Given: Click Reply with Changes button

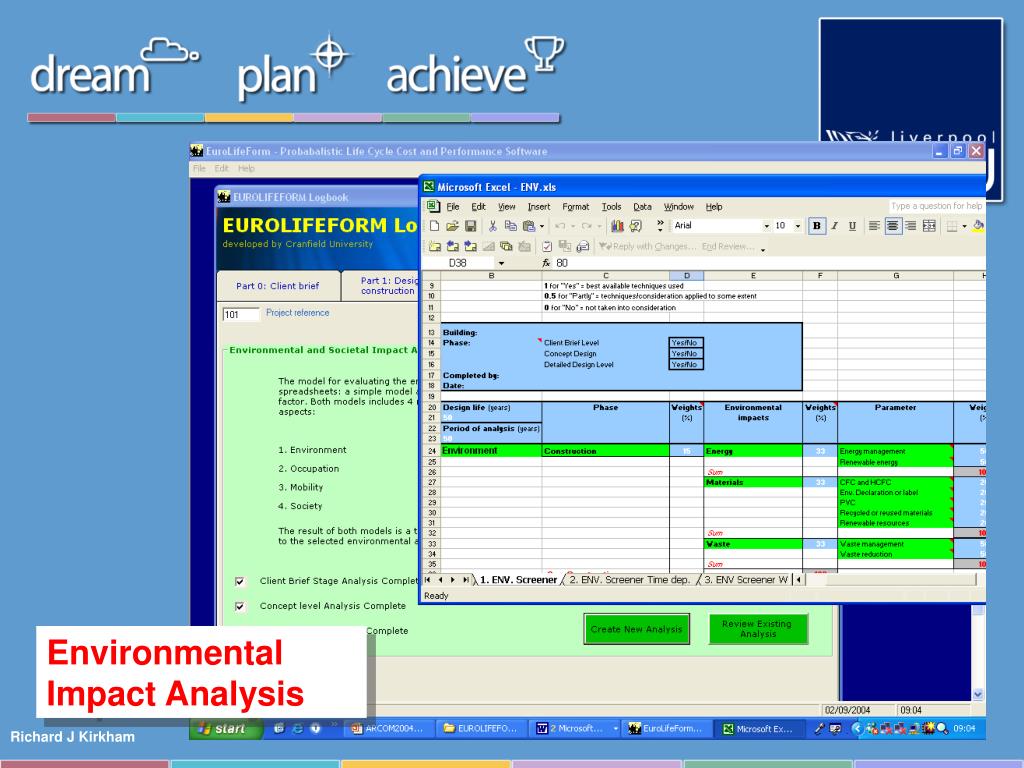Looking at the screenshot, I should [648, 246].
